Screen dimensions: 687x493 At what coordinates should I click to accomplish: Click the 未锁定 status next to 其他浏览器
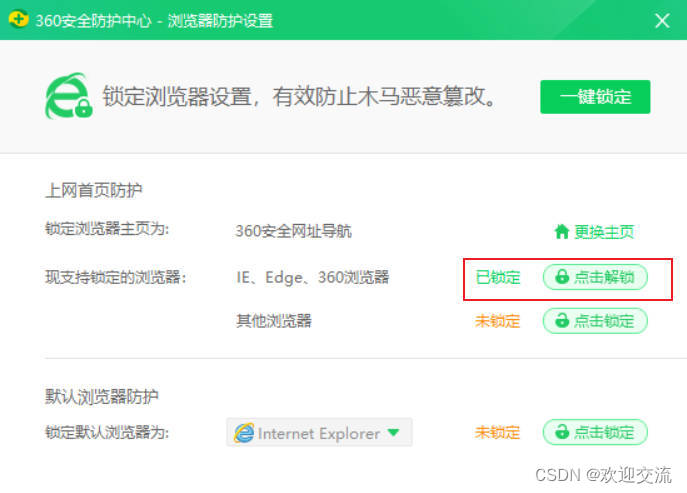tap(497, 321)
